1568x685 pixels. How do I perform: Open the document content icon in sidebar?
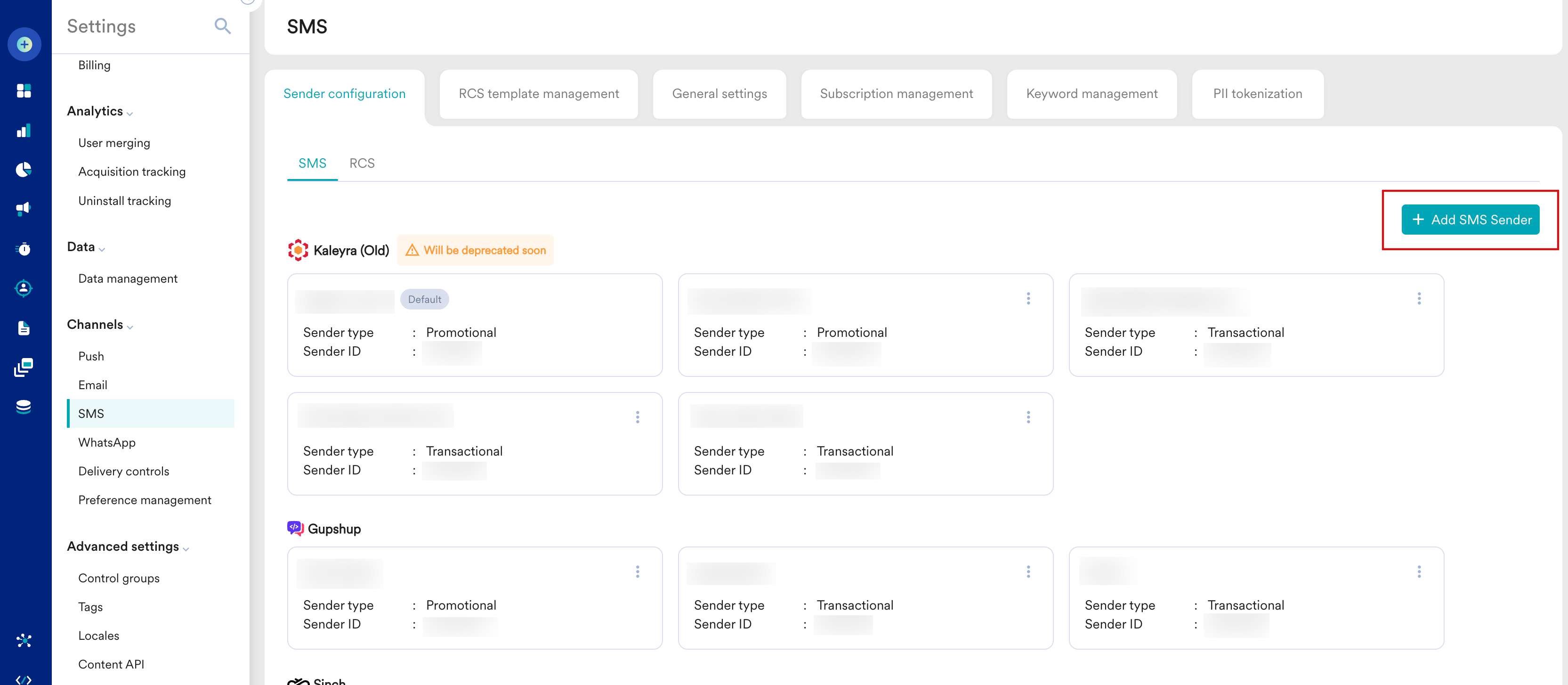coord(24,327)
